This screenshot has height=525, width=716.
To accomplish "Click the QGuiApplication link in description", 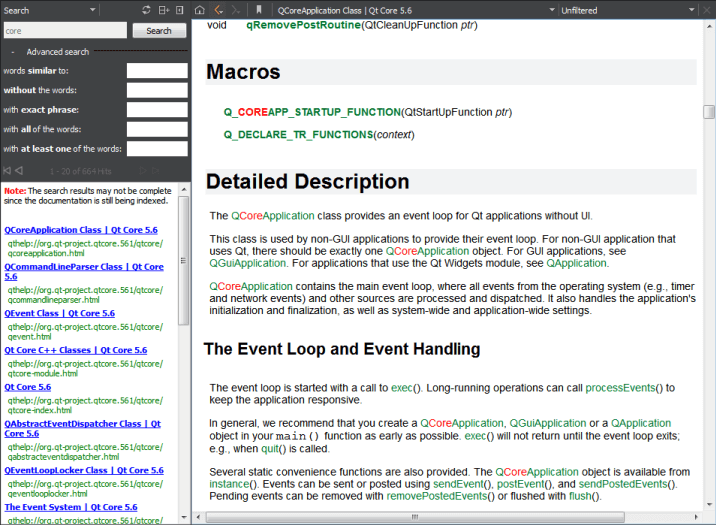I will [247, 263].
